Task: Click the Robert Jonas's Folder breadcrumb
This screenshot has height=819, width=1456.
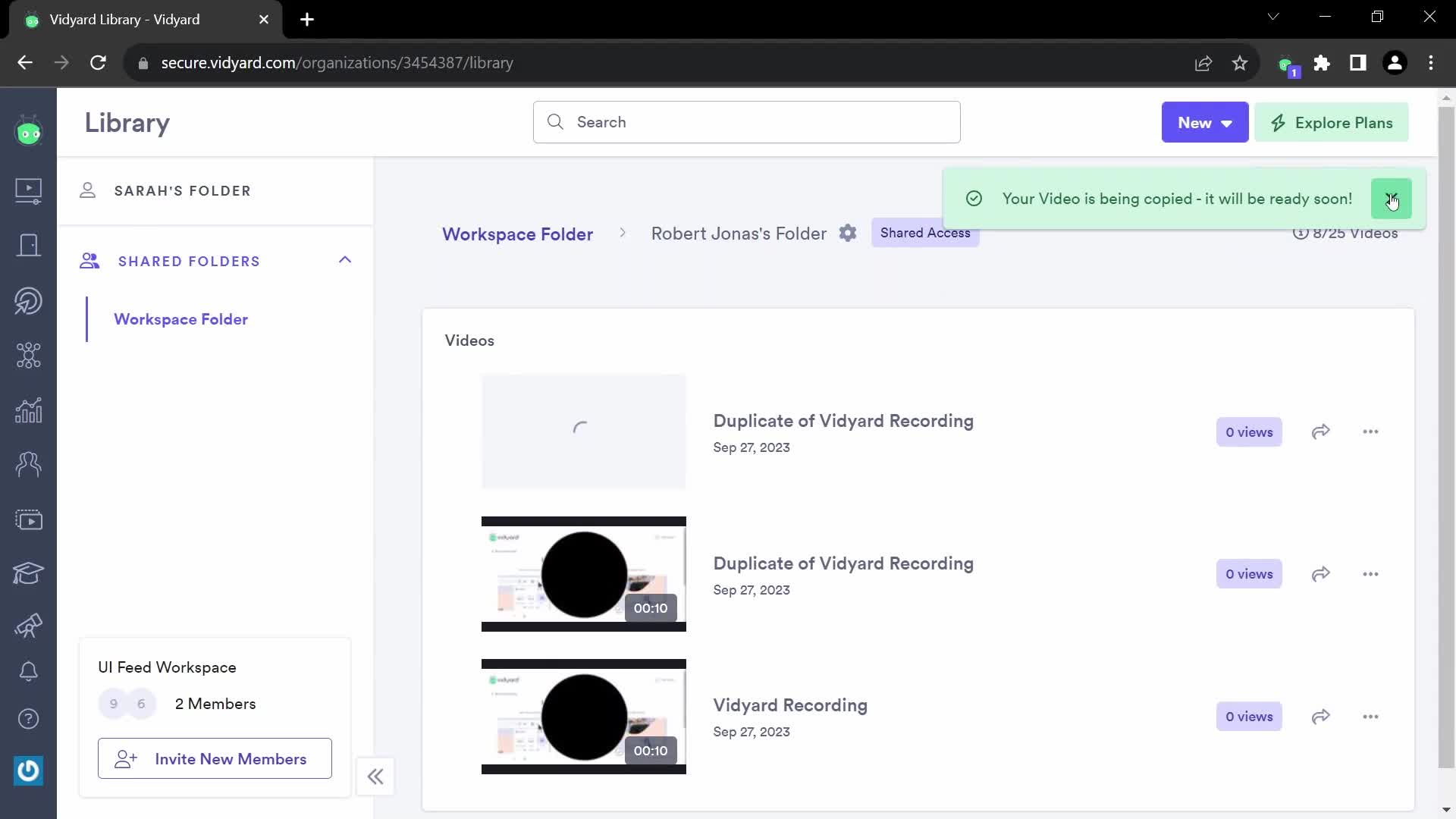Action: tap(739, 234)
